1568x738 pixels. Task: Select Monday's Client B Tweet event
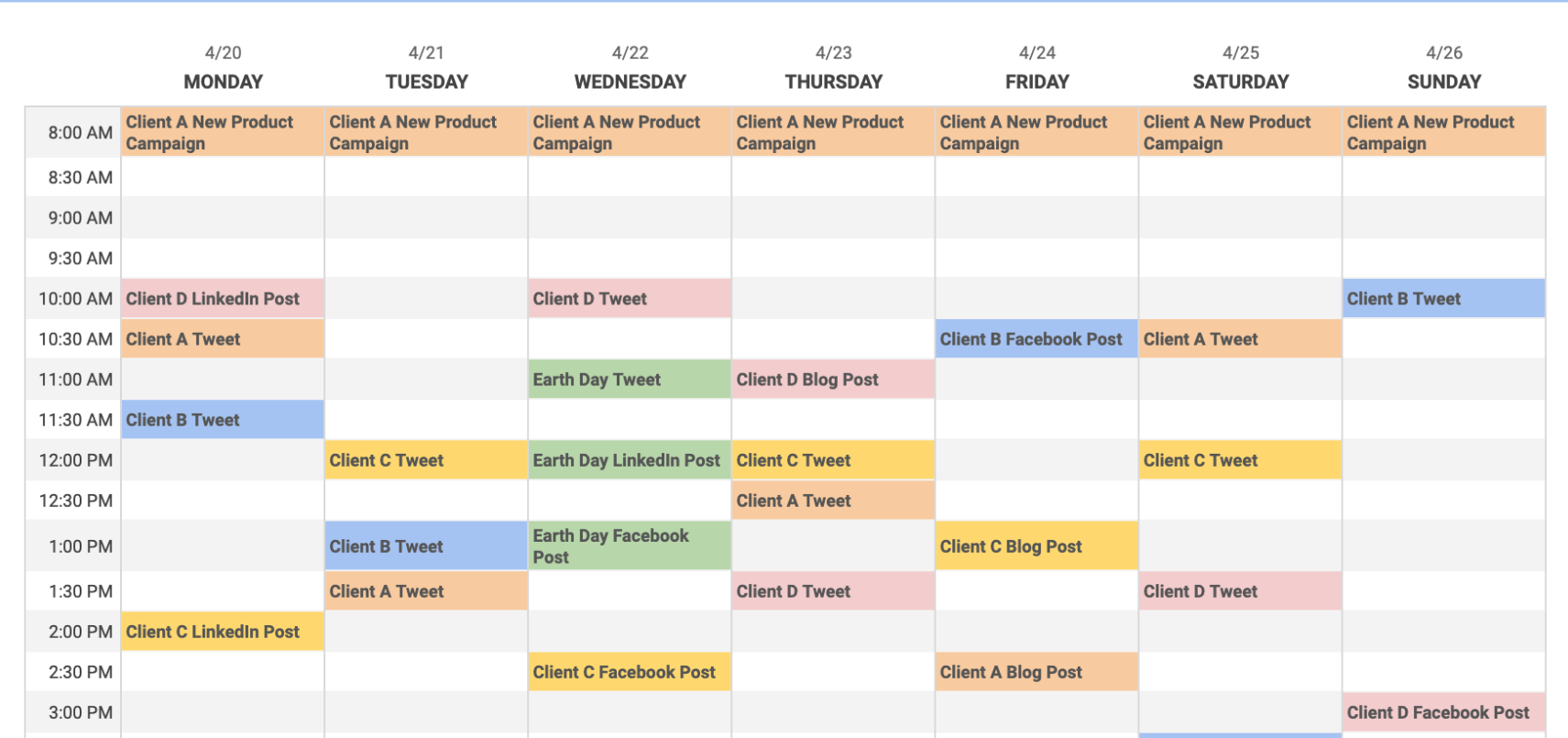point(222,420)
